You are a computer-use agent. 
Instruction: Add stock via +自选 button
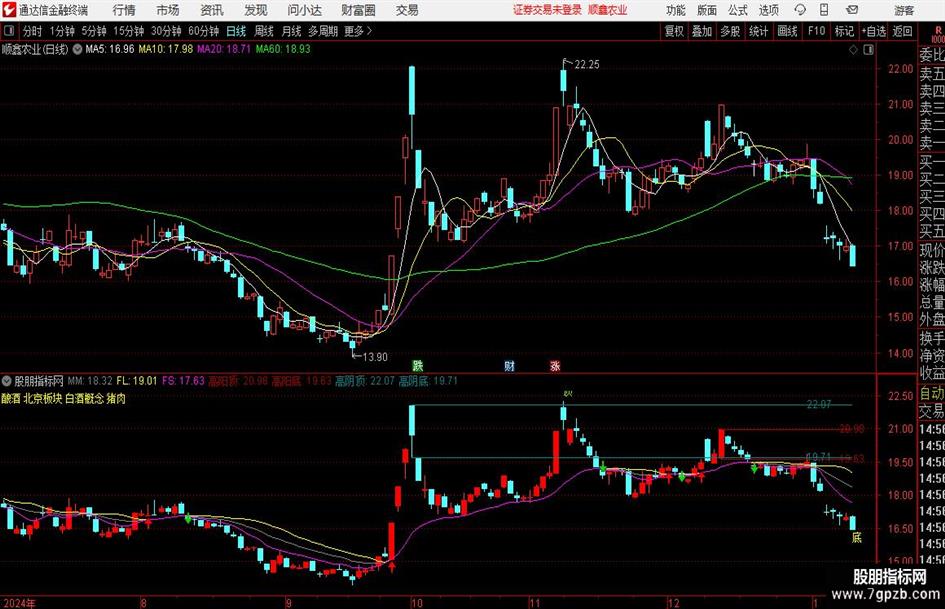(x=874, y=31)
